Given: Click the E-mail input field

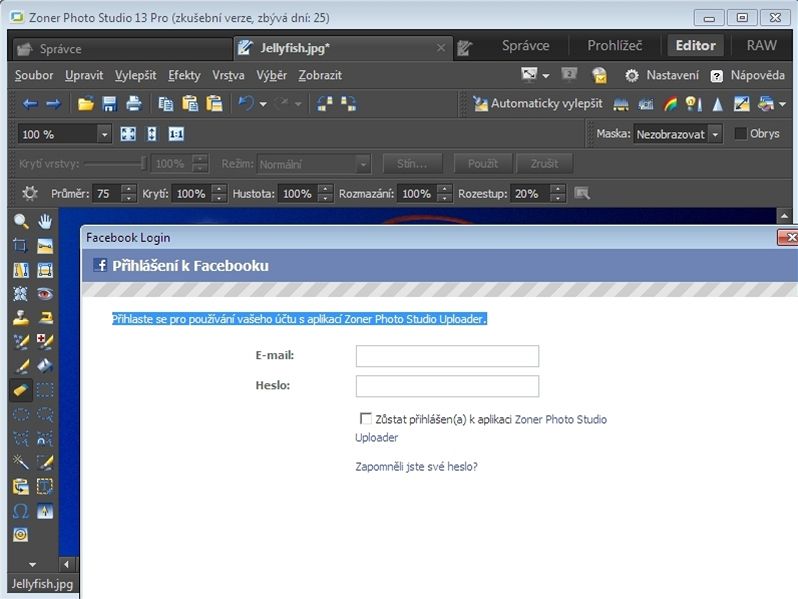Looking at the screenshot, I should coord(447,356).
